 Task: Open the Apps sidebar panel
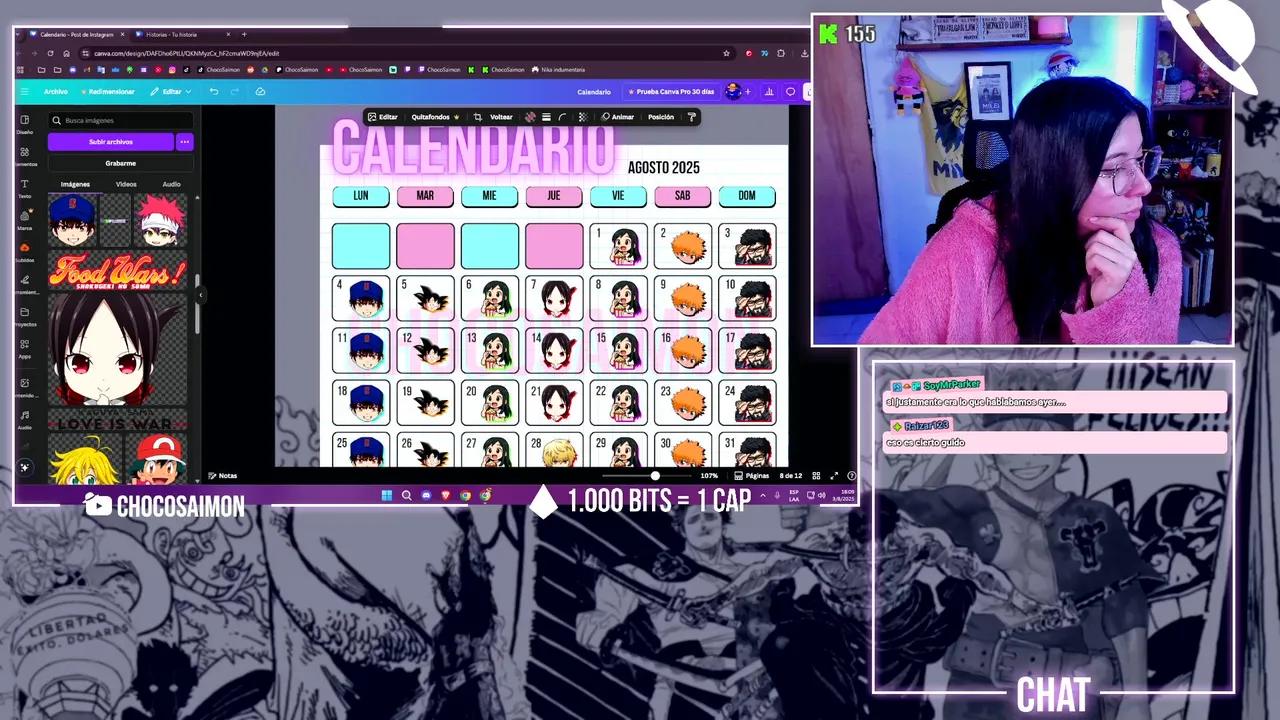(x=24, y=348)
